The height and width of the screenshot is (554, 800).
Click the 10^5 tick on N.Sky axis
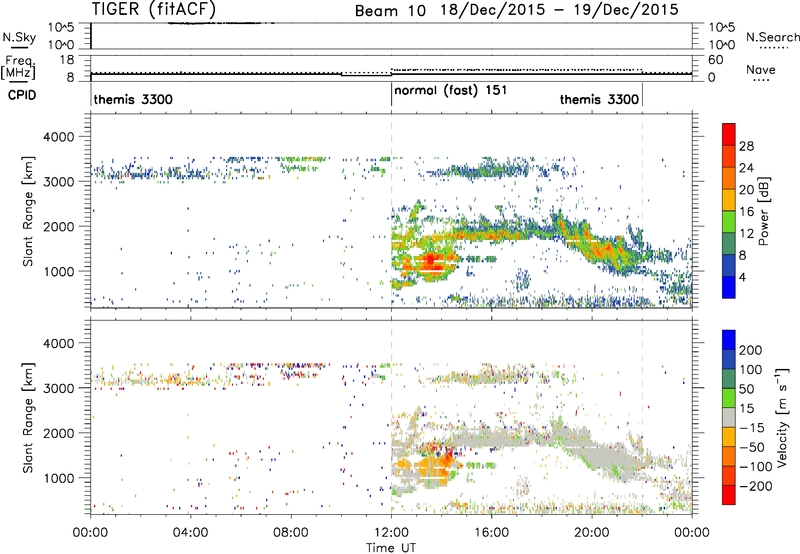pos(60,28)
